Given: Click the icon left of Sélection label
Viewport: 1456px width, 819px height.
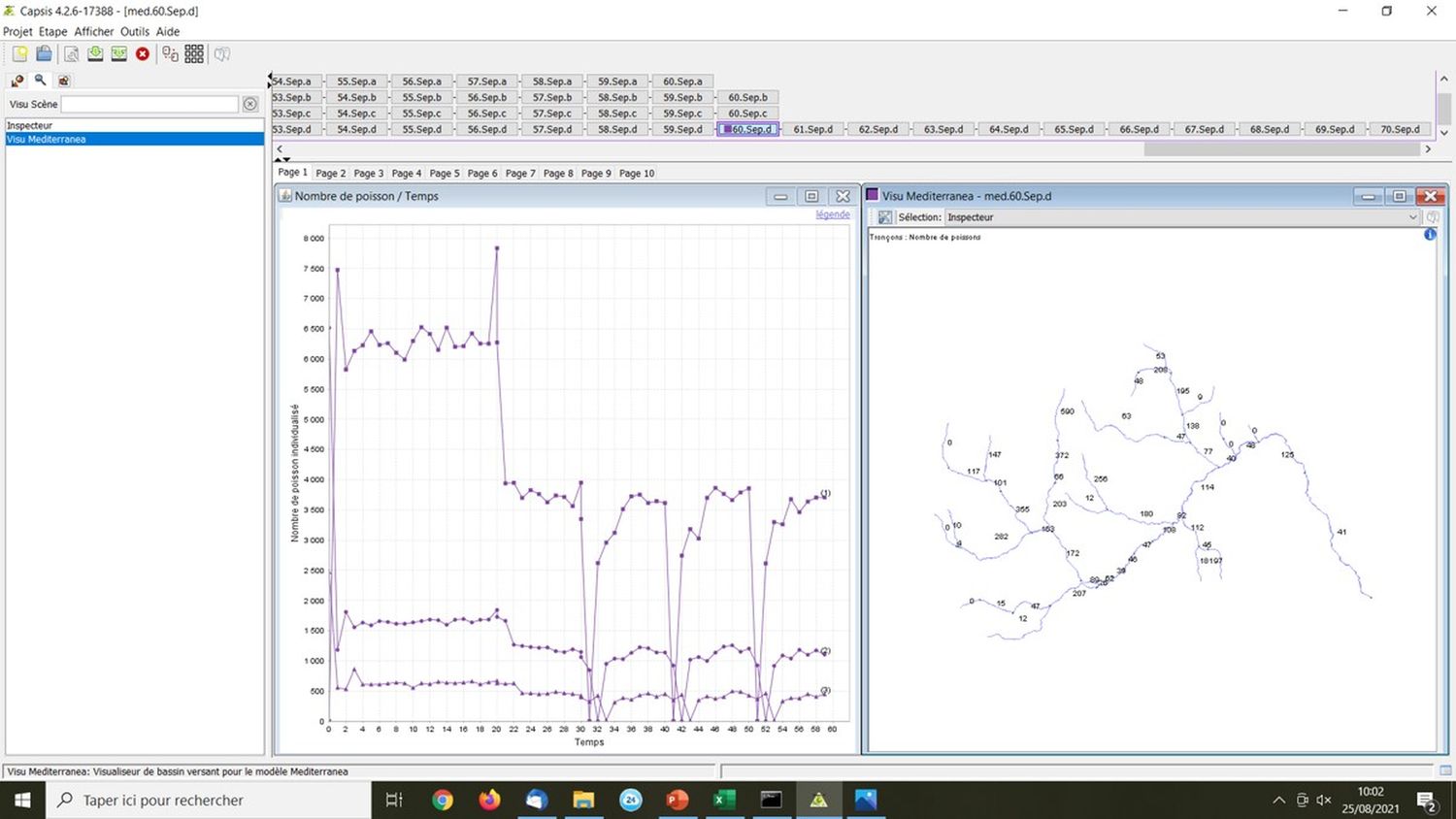Looking at the screenshot, I should pos(885,217).
